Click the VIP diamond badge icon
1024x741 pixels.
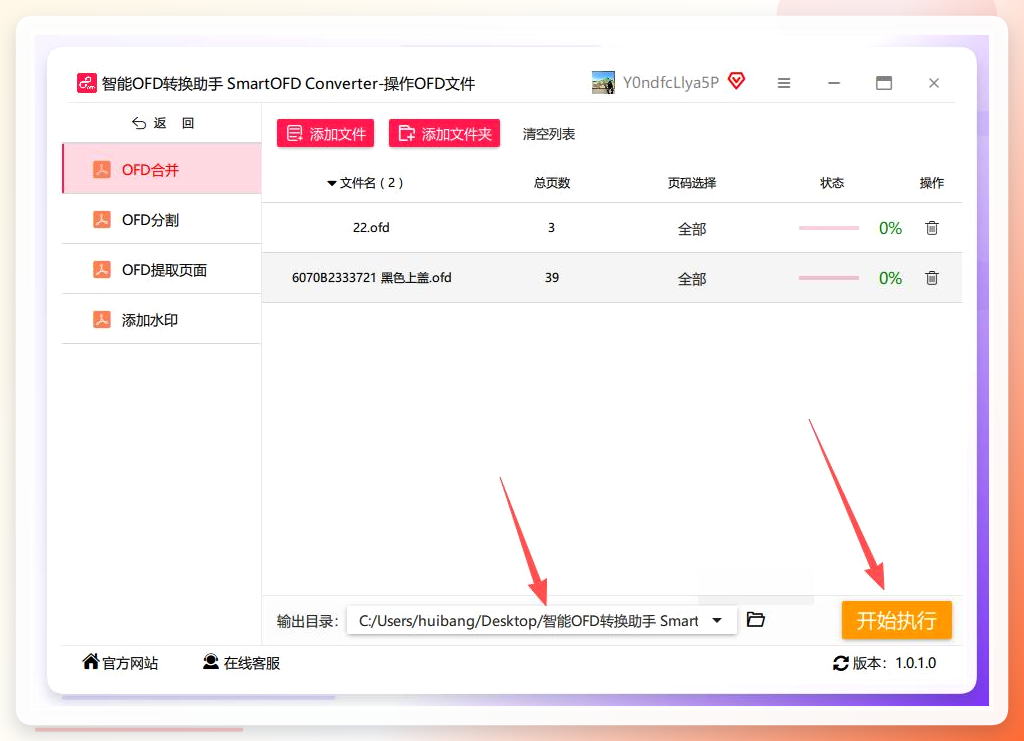[736, 81]
